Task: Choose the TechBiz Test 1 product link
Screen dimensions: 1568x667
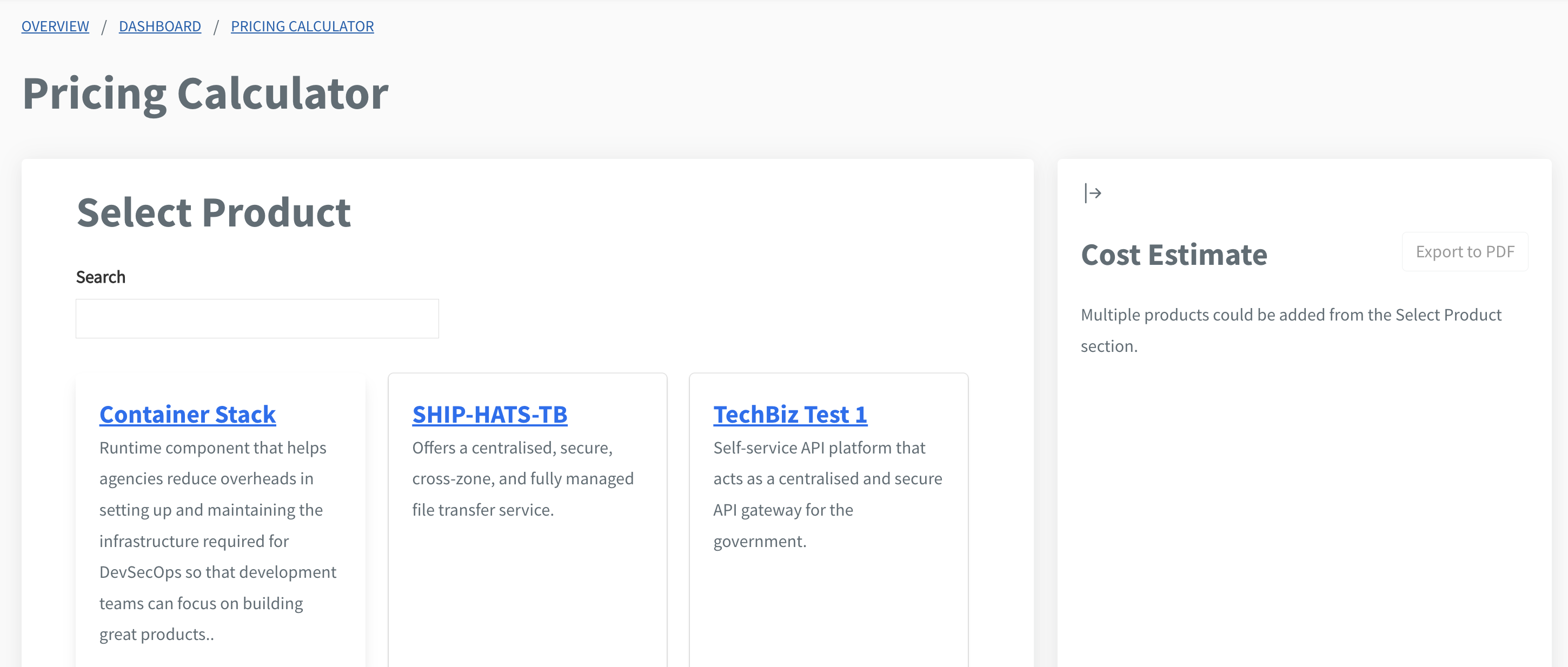Action: (x=790, y=414)
